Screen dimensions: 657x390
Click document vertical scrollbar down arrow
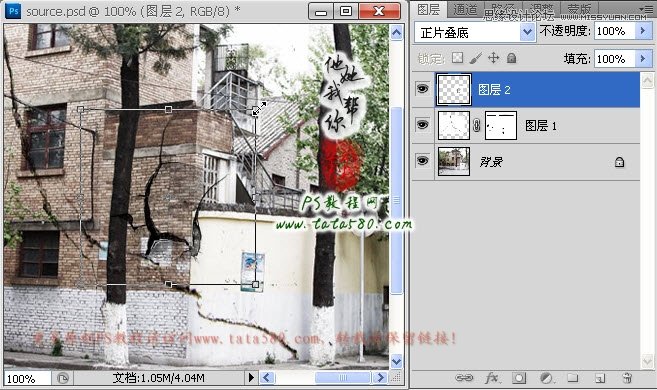pyautogui.click(x=396, y=361)
